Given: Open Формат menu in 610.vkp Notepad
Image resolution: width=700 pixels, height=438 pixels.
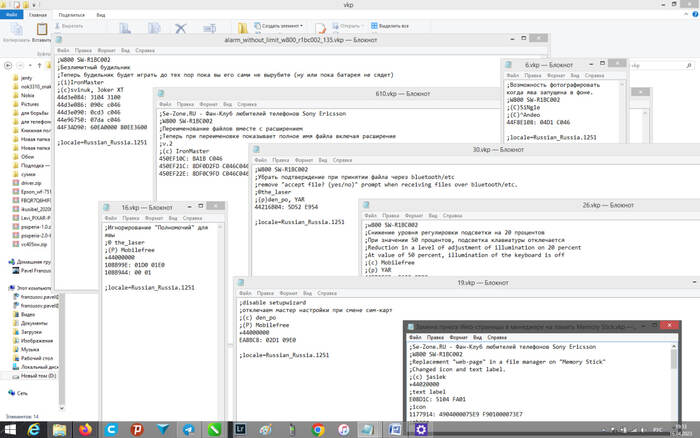Looking at the screenshot, I should (207, 104).
